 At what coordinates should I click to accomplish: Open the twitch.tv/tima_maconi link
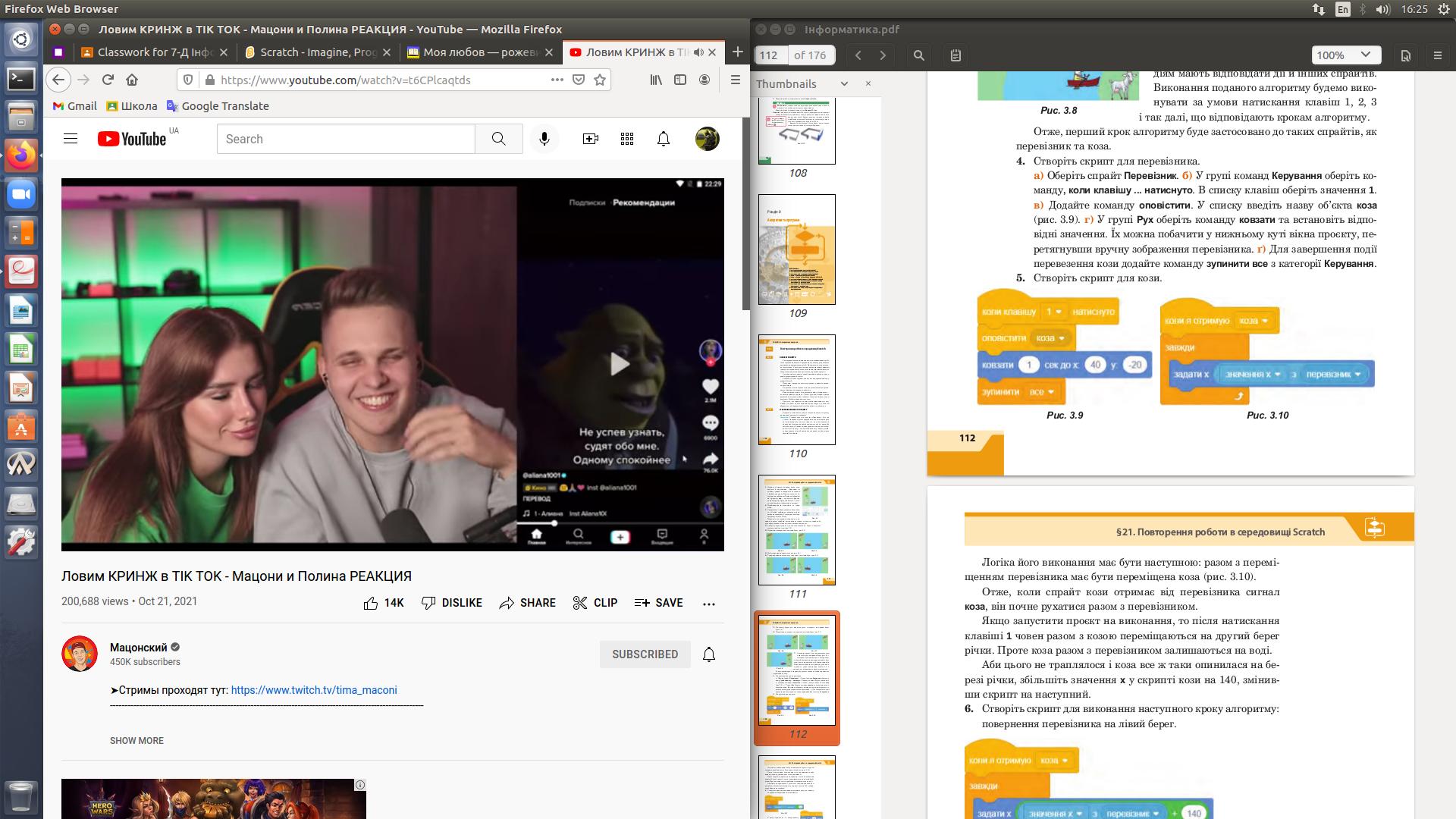[313, 690]
